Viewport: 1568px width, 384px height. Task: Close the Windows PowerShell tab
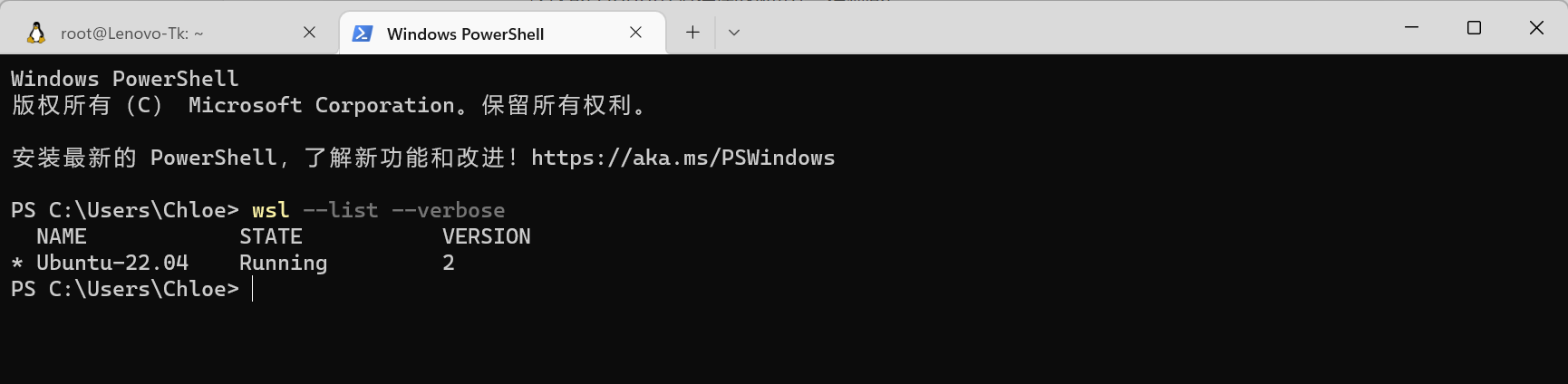coord(635,33)
